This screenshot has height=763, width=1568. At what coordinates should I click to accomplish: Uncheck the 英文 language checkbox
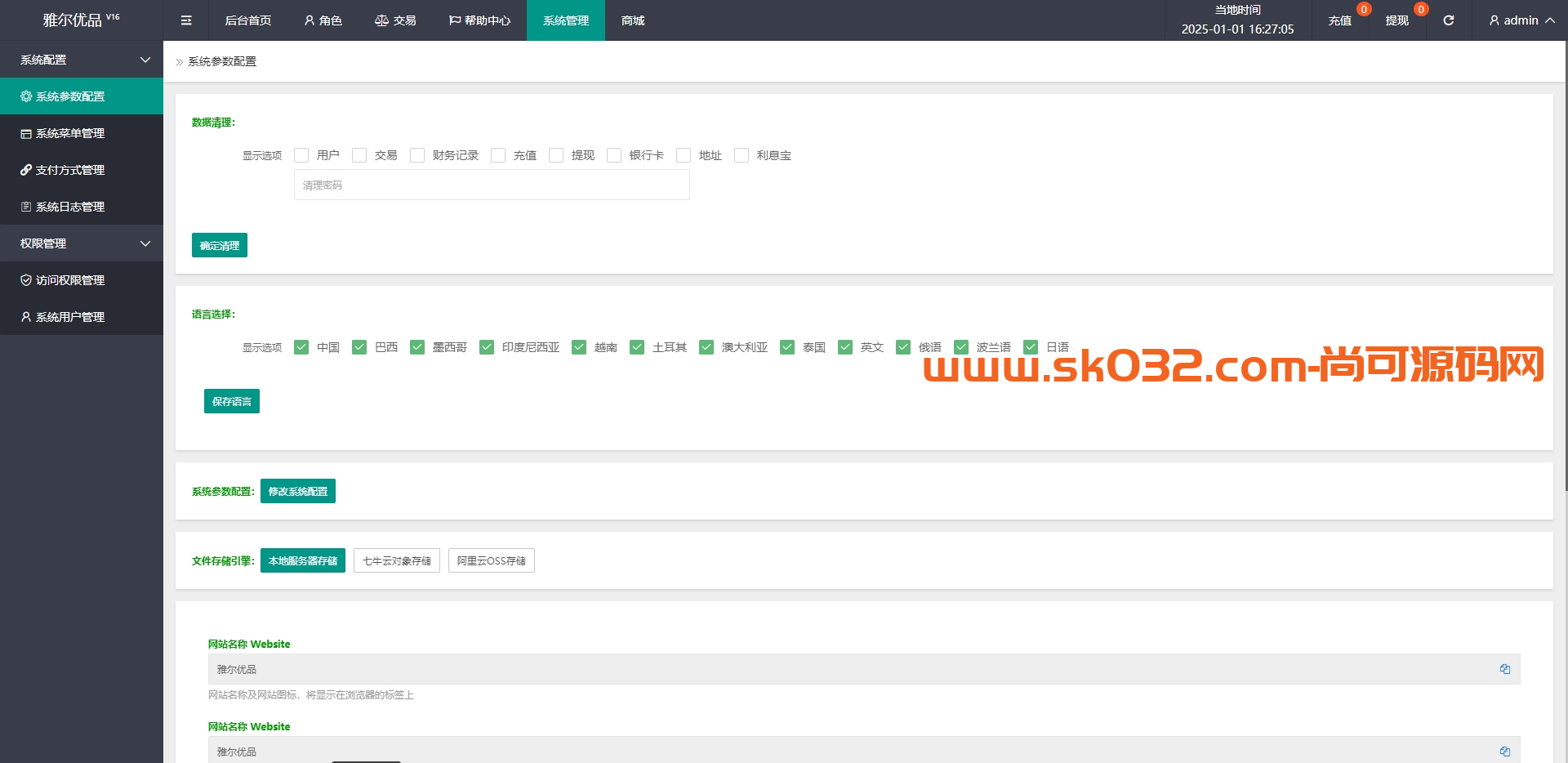[x=845, y=347]
